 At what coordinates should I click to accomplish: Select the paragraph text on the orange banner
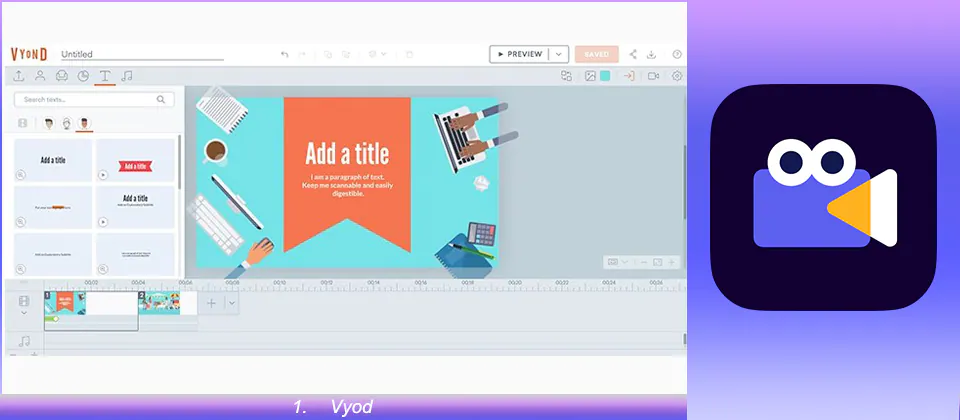pos(347,185)
